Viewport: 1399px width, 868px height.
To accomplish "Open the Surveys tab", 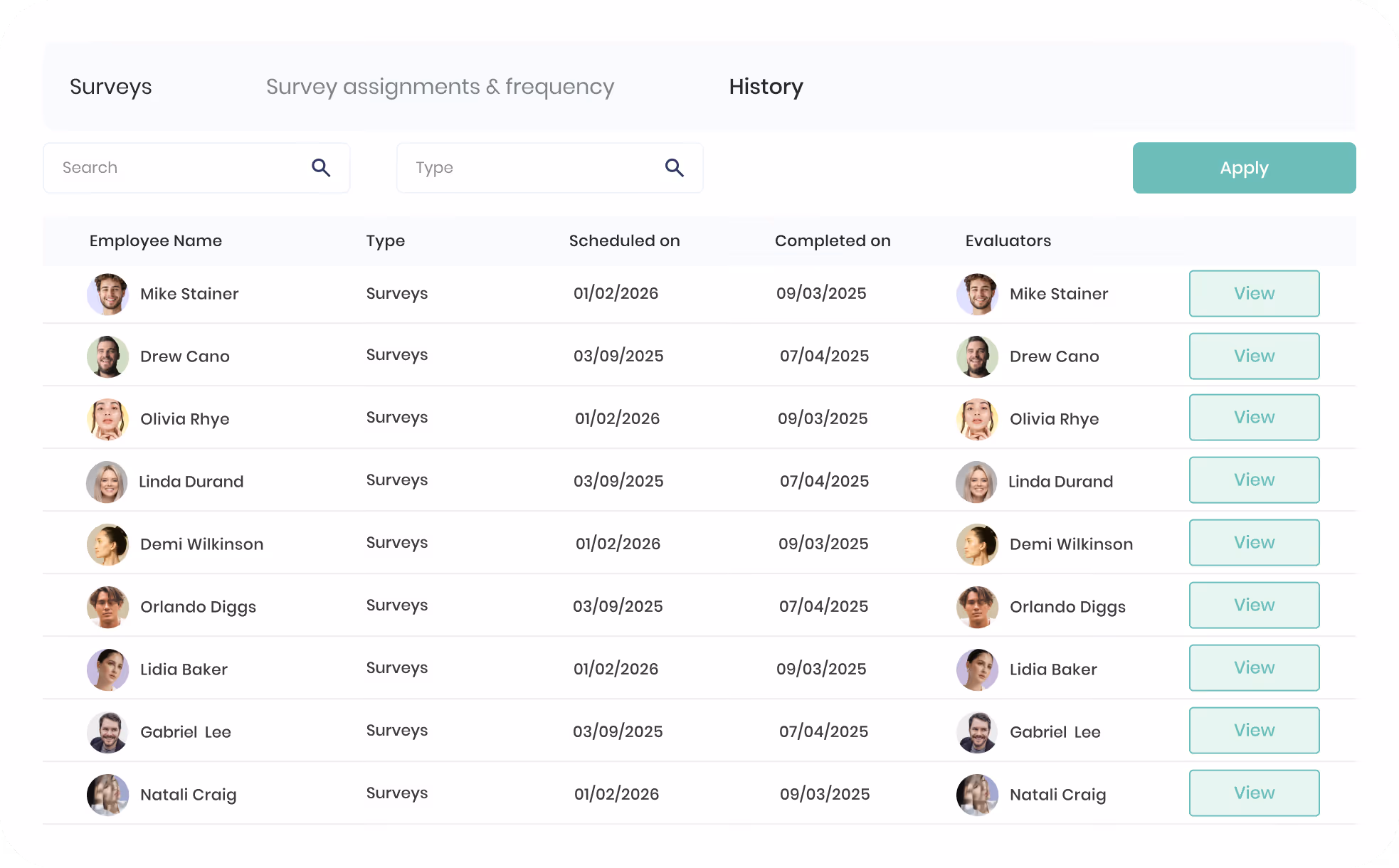I will [111, 87].
